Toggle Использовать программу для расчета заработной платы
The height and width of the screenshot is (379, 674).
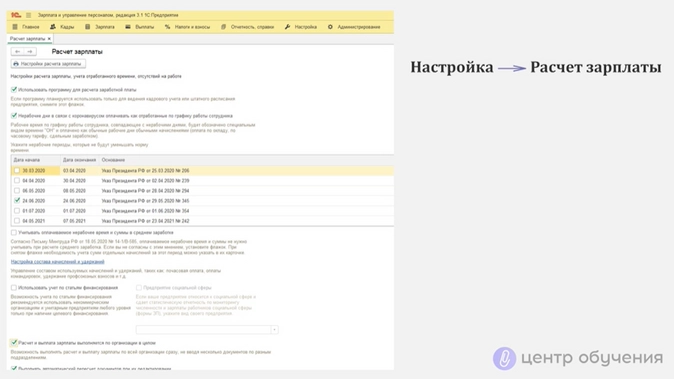tap(14, 89)
